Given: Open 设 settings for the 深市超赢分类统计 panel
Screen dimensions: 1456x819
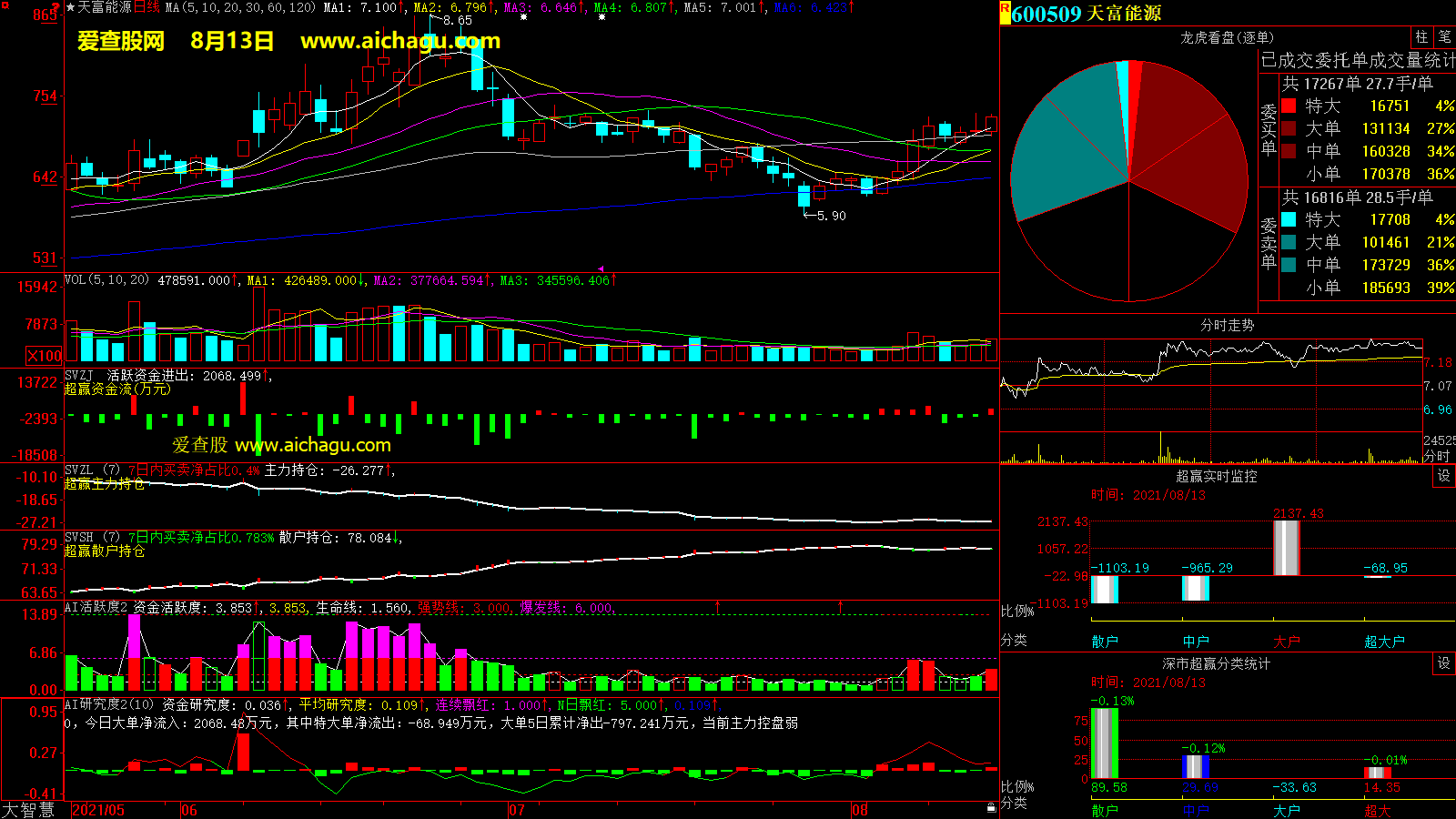Looking at the screenshot, I should click(x=1444, y=663).
